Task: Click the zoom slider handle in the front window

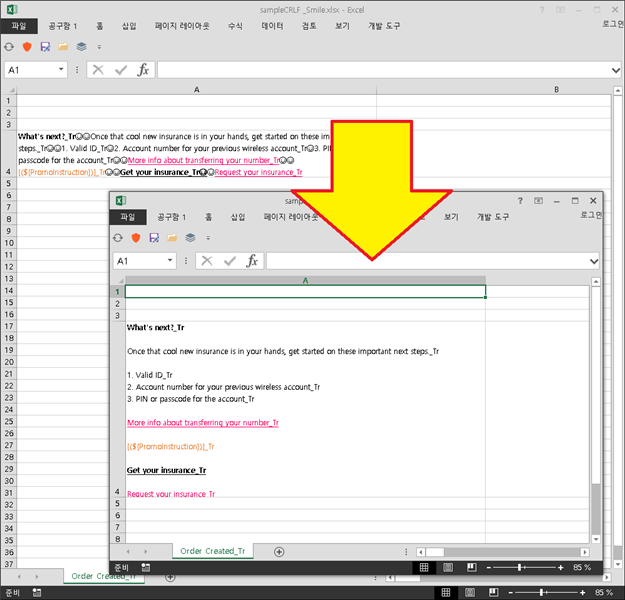Action: click(x=519, y=567)
